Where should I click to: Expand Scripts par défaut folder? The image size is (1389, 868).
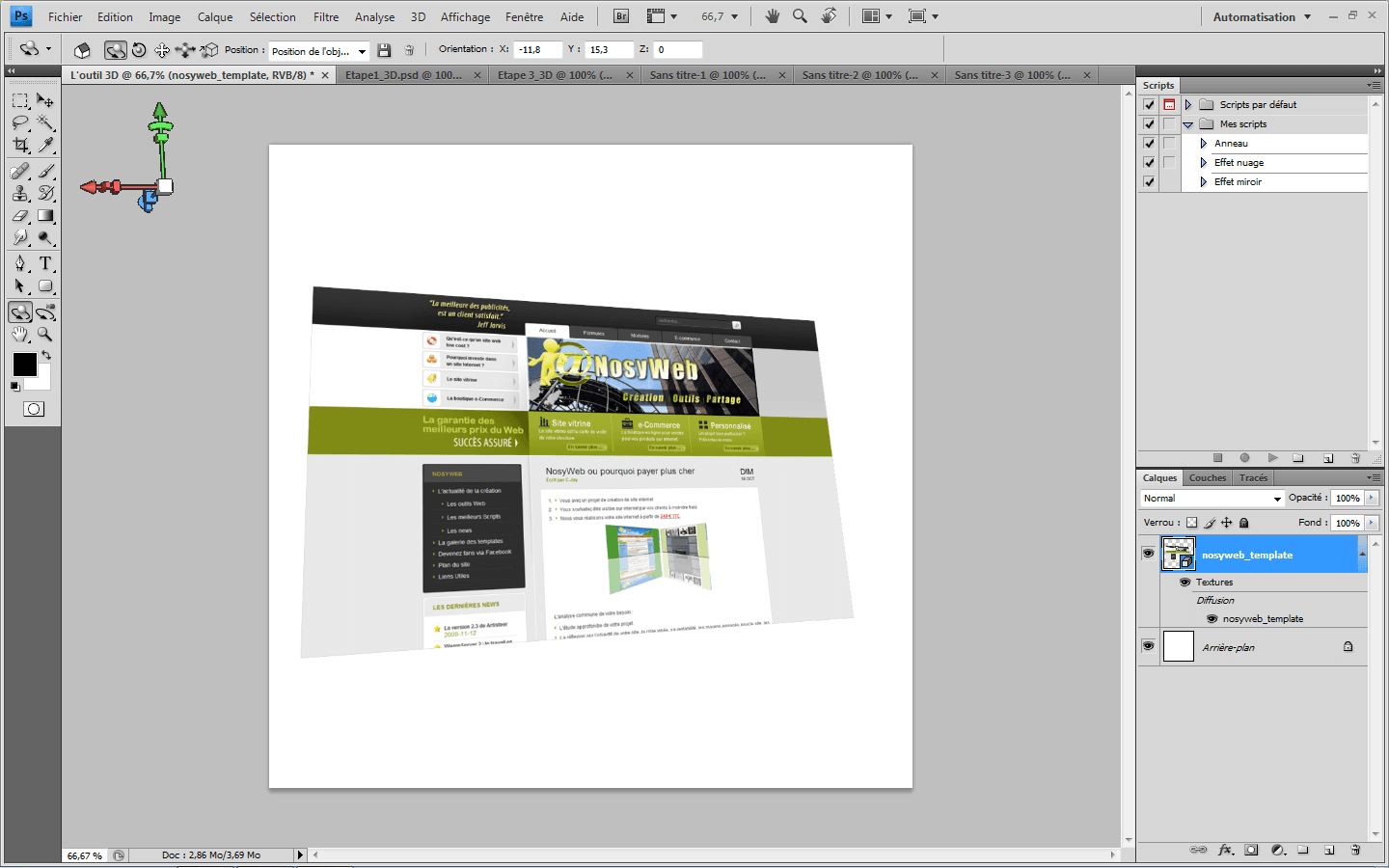pyautogui.click(x=1188, y=104)
